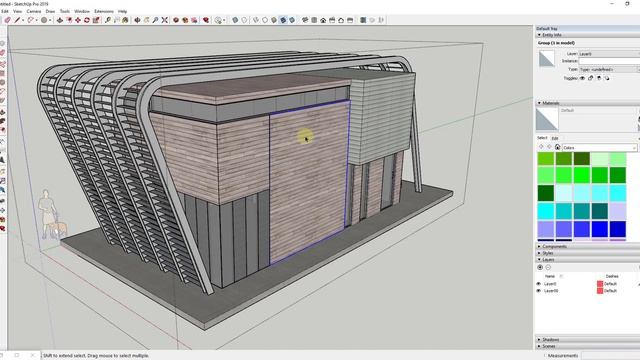Hide the first layer via eye icon
This screenshot has height=360, width=640.
click(x=538, y=284)
